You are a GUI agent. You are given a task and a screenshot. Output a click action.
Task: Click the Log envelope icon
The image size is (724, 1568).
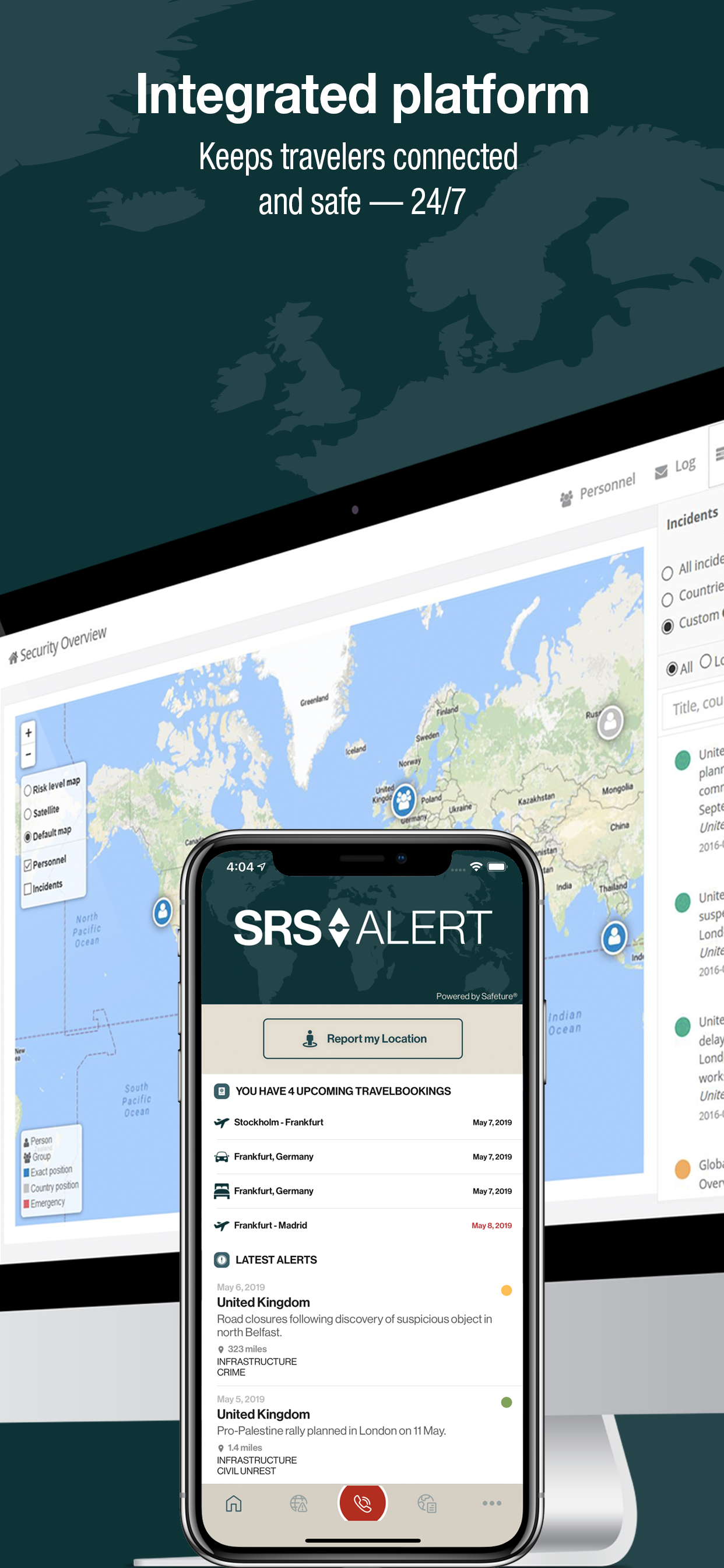(x=661, y=472)
